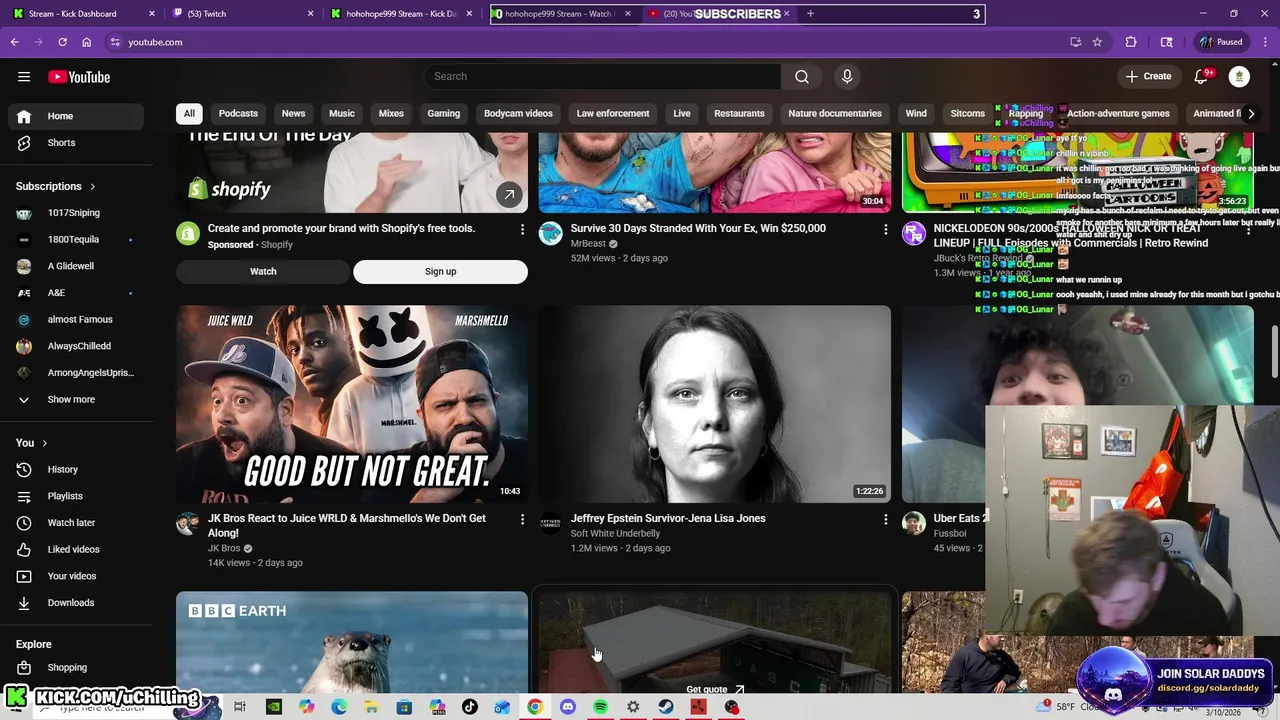Select the Bodycam videos filter chip

tap(518, 114)
